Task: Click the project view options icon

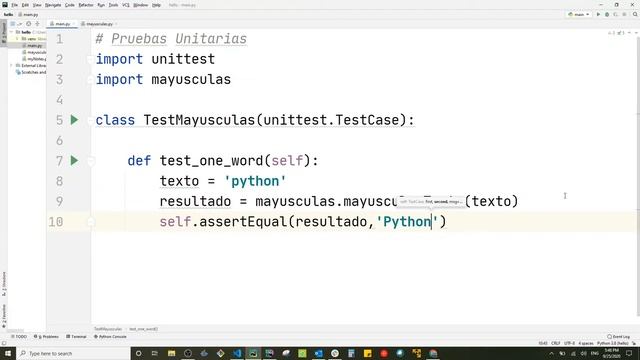Action: click(x=13, y=24)
